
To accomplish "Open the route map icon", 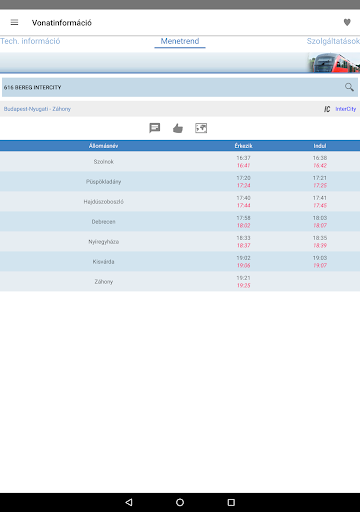I will [201, 128].
